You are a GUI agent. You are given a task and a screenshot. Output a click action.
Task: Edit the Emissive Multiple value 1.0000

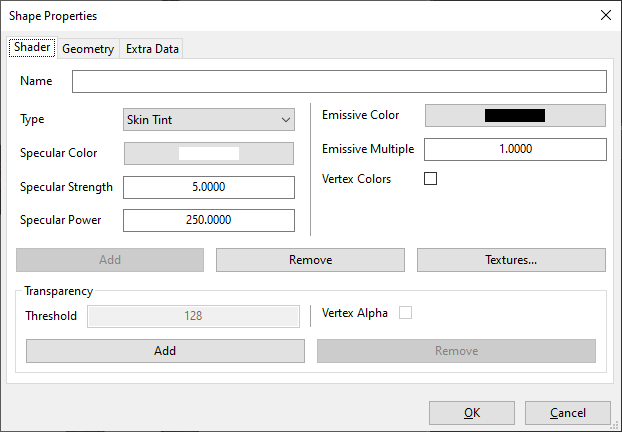tap(515, 149)
